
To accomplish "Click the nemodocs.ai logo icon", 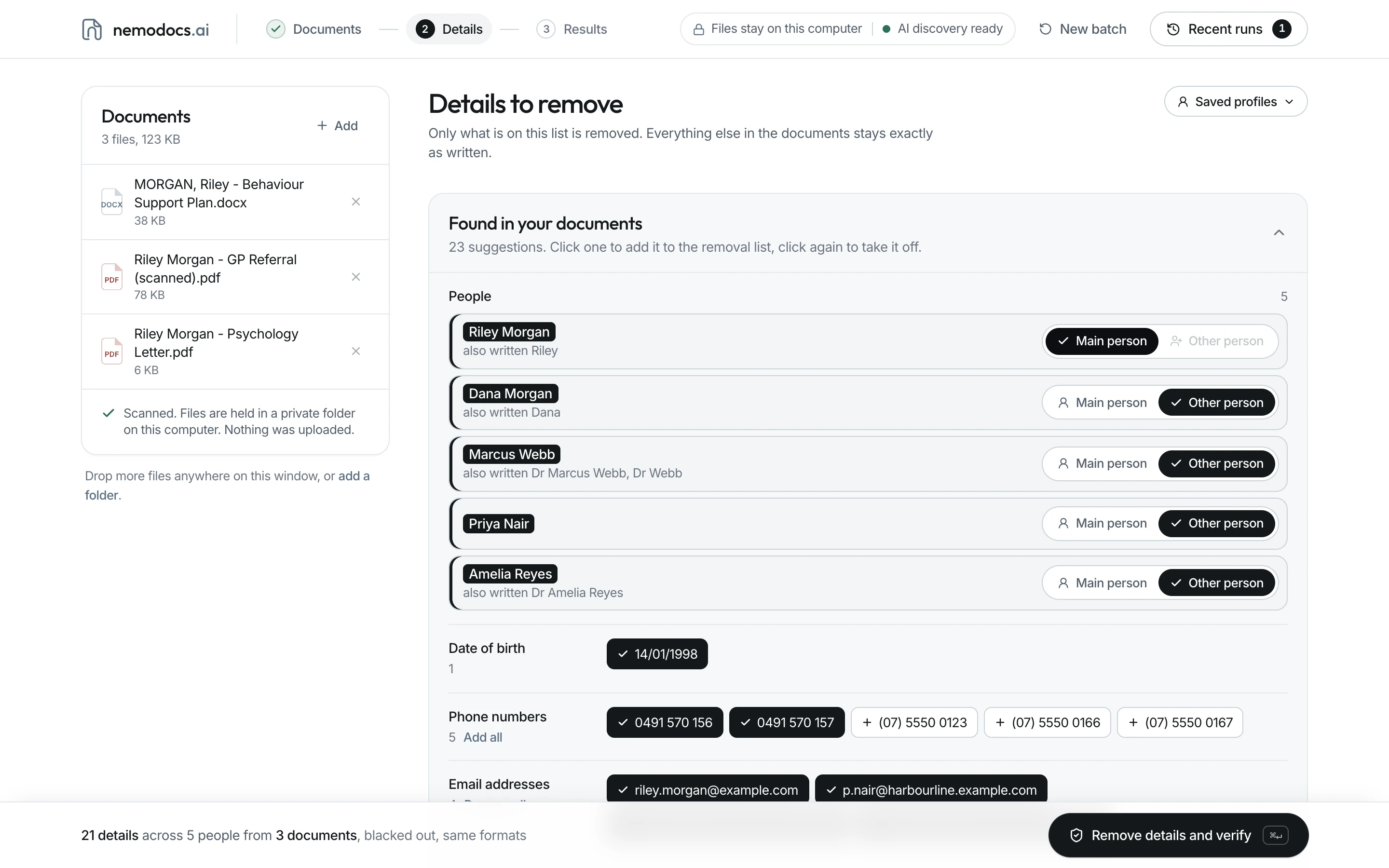I will [x=92, y=29].
